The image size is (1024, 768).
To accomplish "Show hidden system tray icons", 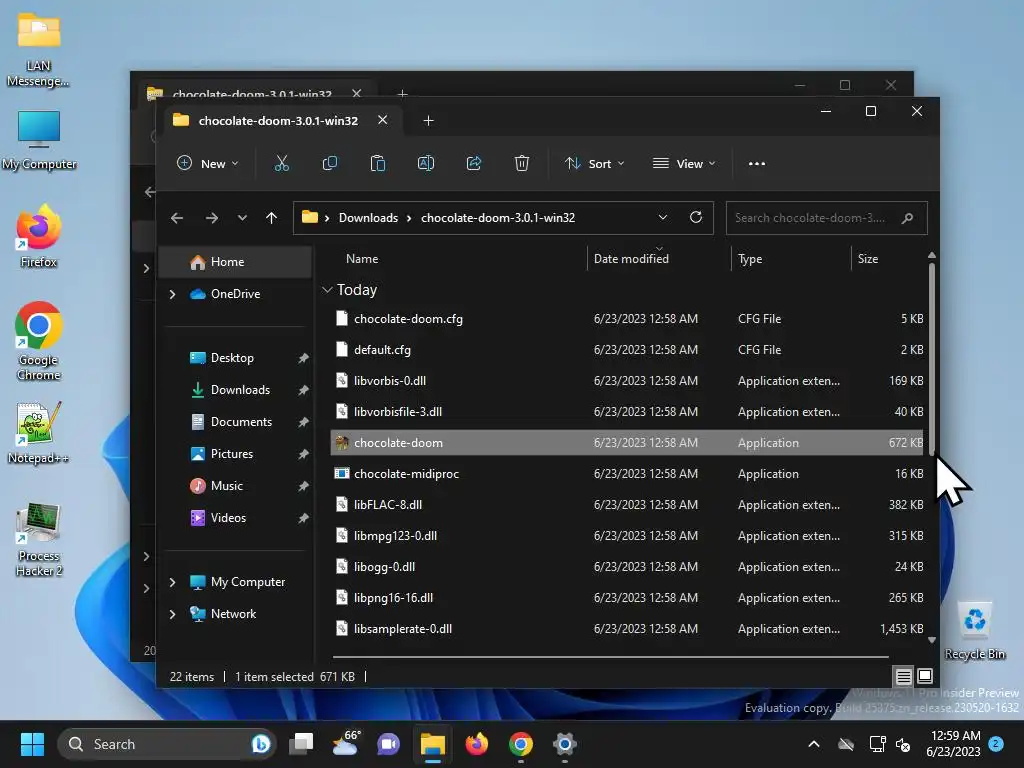I will [814, 744].
